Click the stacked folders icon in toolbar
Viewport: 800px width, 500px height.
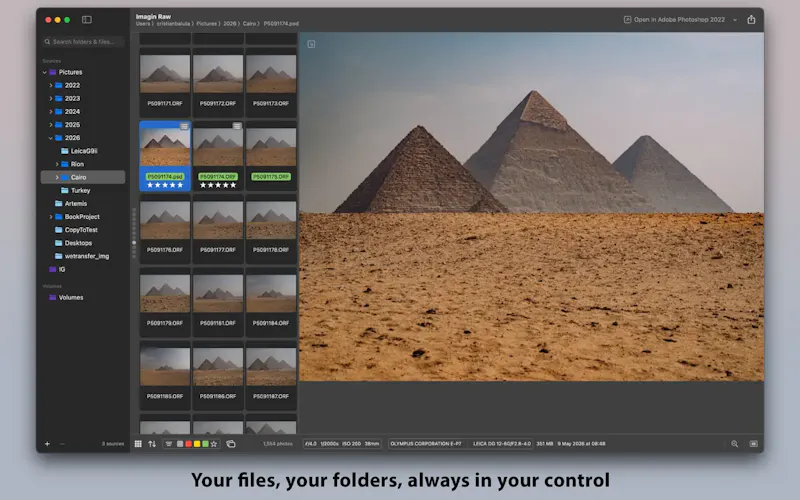click(x=231, y=444)
